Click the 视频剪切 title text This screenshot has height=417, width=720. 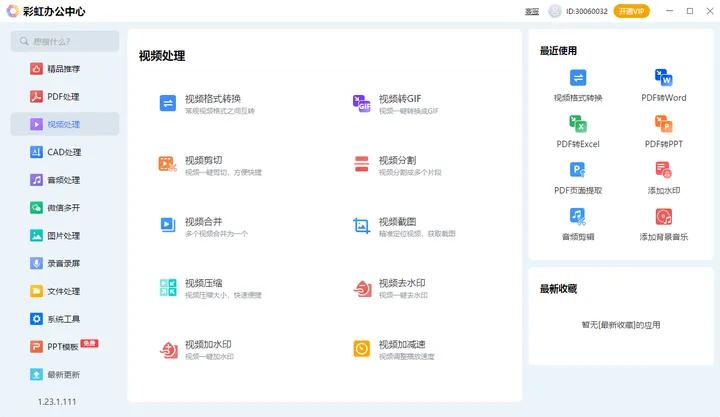tap(203, 160)
